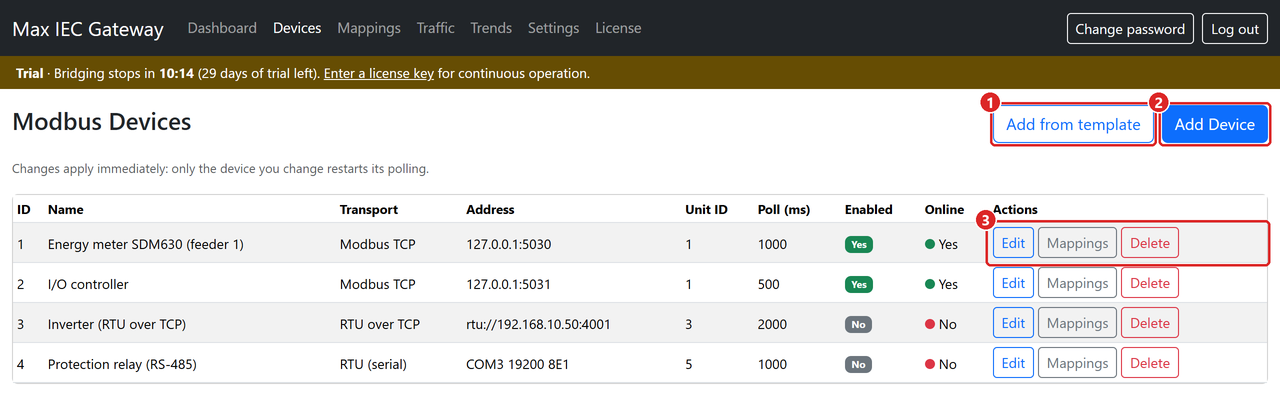The image size is (1280, 400).
Task: Open the Traffic page
Action: 436,28
